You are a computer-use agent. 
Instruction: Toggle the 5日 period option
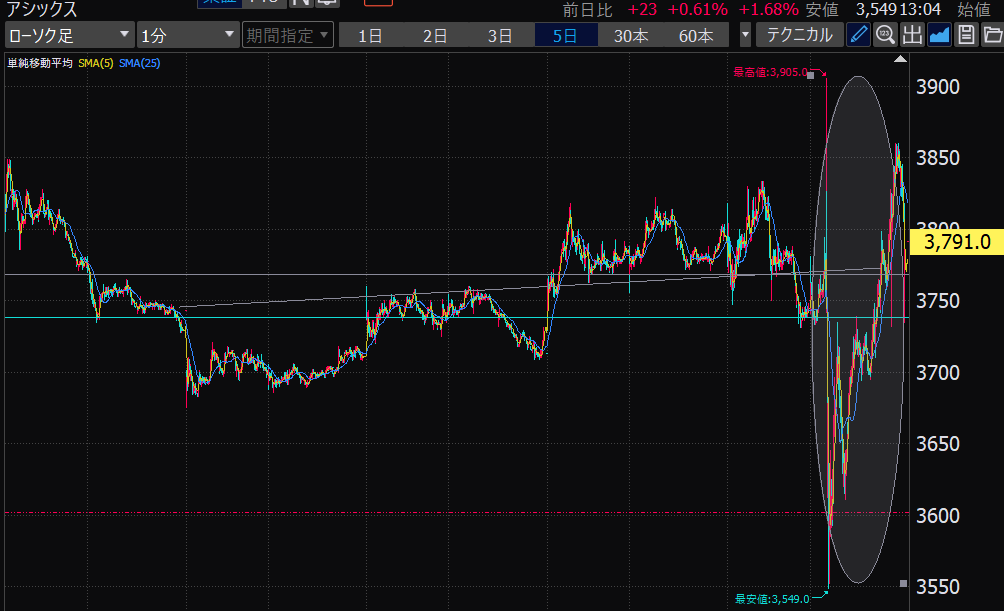(565, 35)
